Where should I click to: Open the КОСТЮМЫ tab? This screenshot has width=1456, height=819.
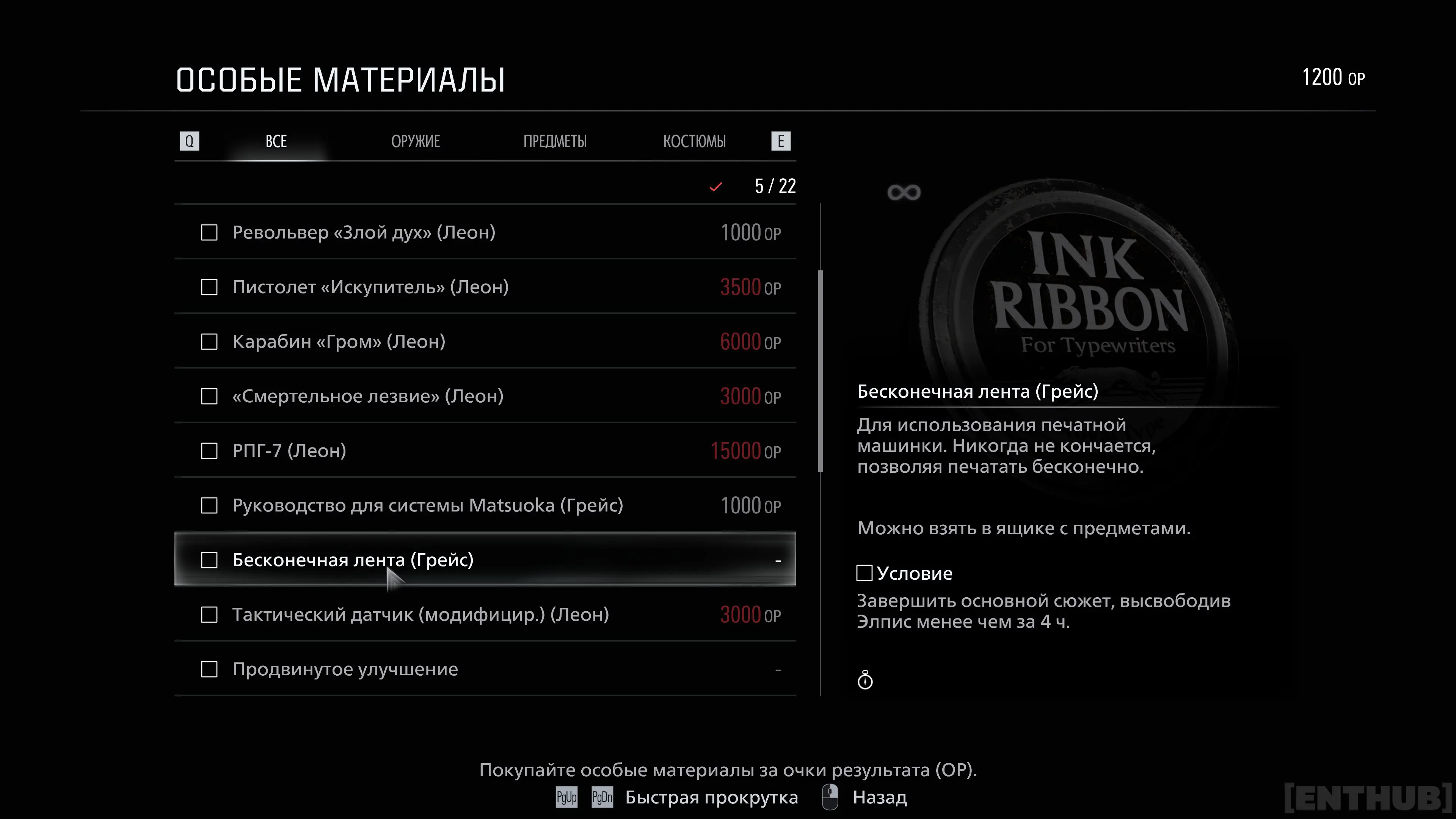694,141
